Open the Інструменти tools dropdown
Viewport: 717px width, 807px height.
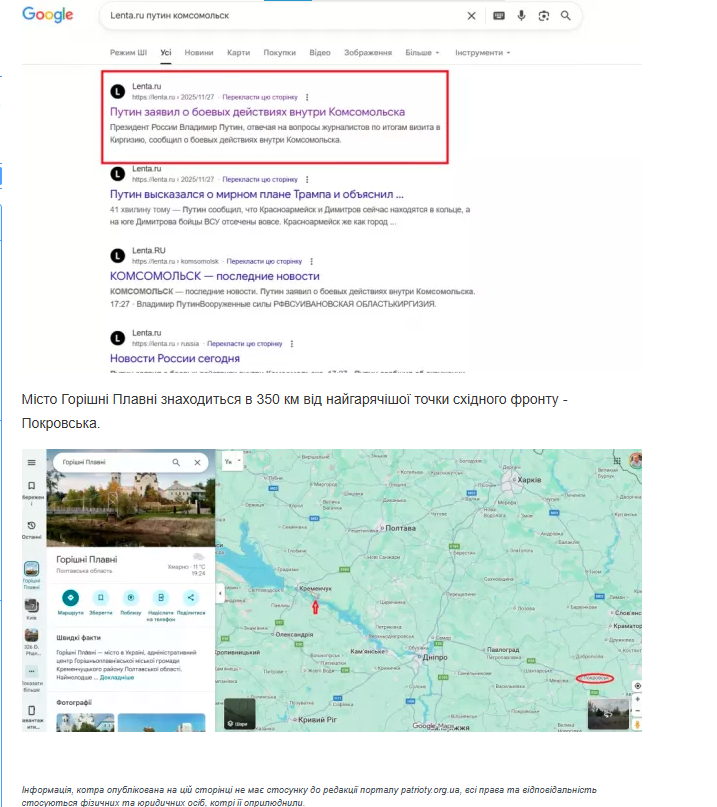[x=482, y=52]
